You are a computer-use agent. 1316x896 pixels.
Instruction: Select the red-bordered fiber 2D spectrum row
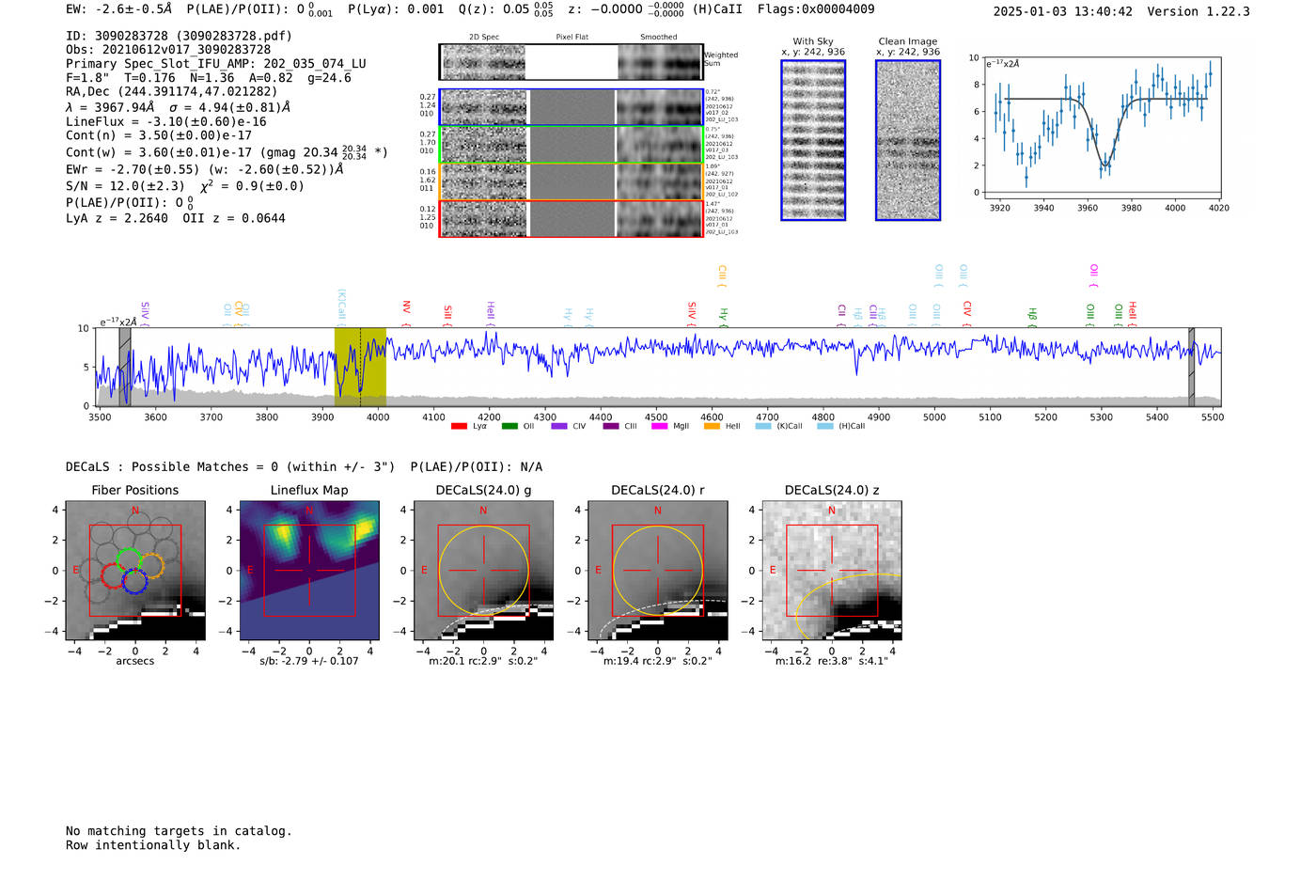pos(571,218)
